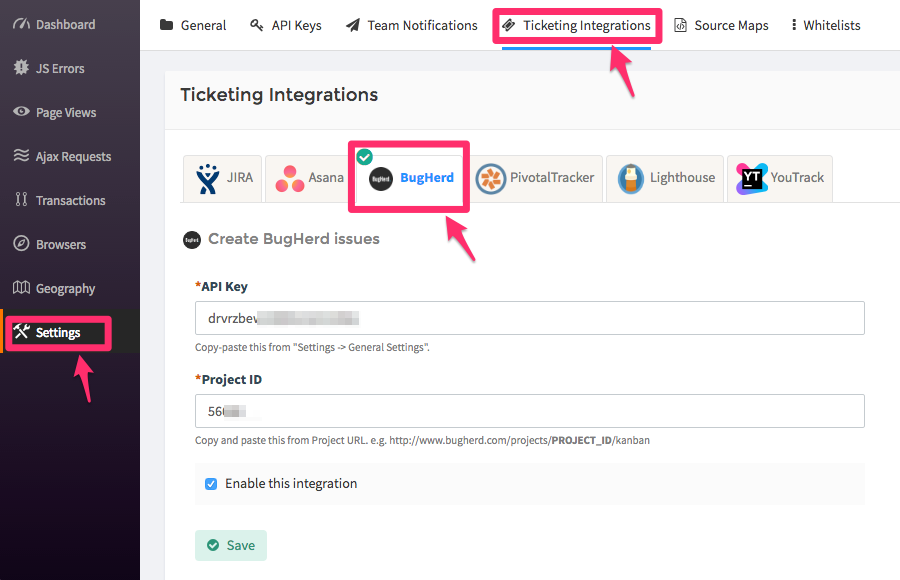The height and width of the screenshot is (580, 900).
Task: Click the Browsers compass icon
Action: [x=21, y=243]
